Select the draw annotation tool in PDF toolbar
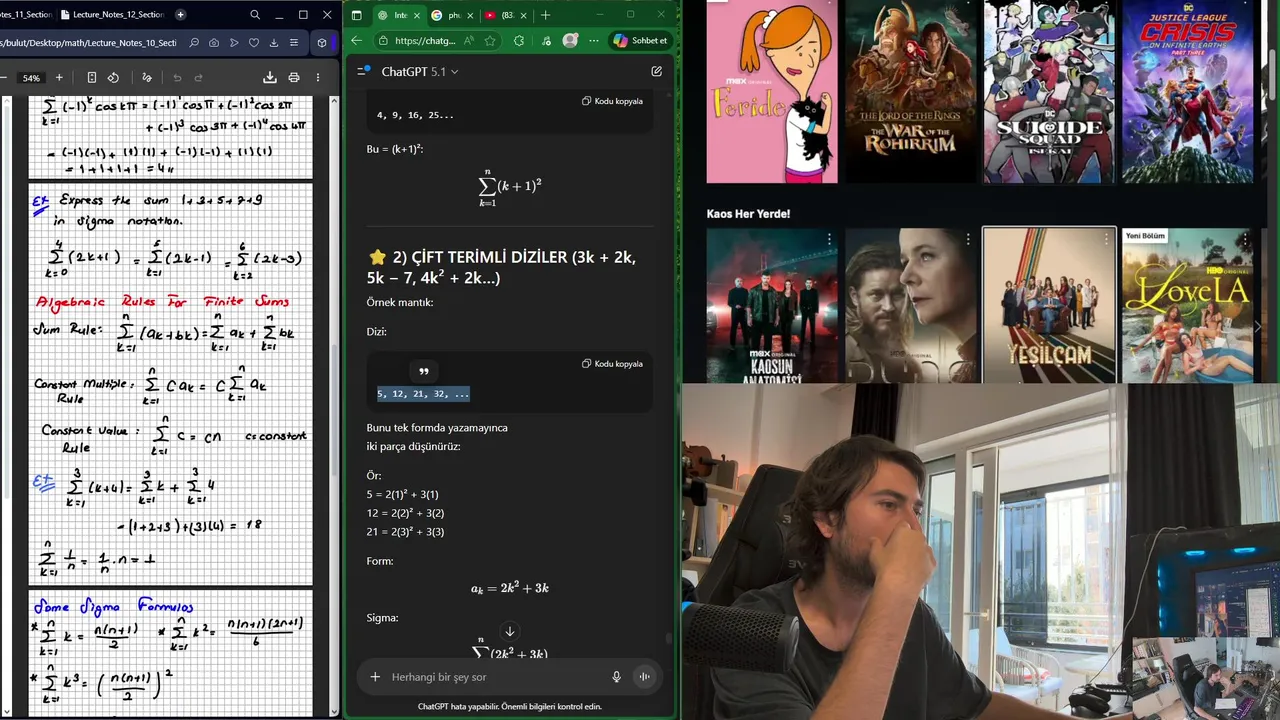 tap(147, 77)
